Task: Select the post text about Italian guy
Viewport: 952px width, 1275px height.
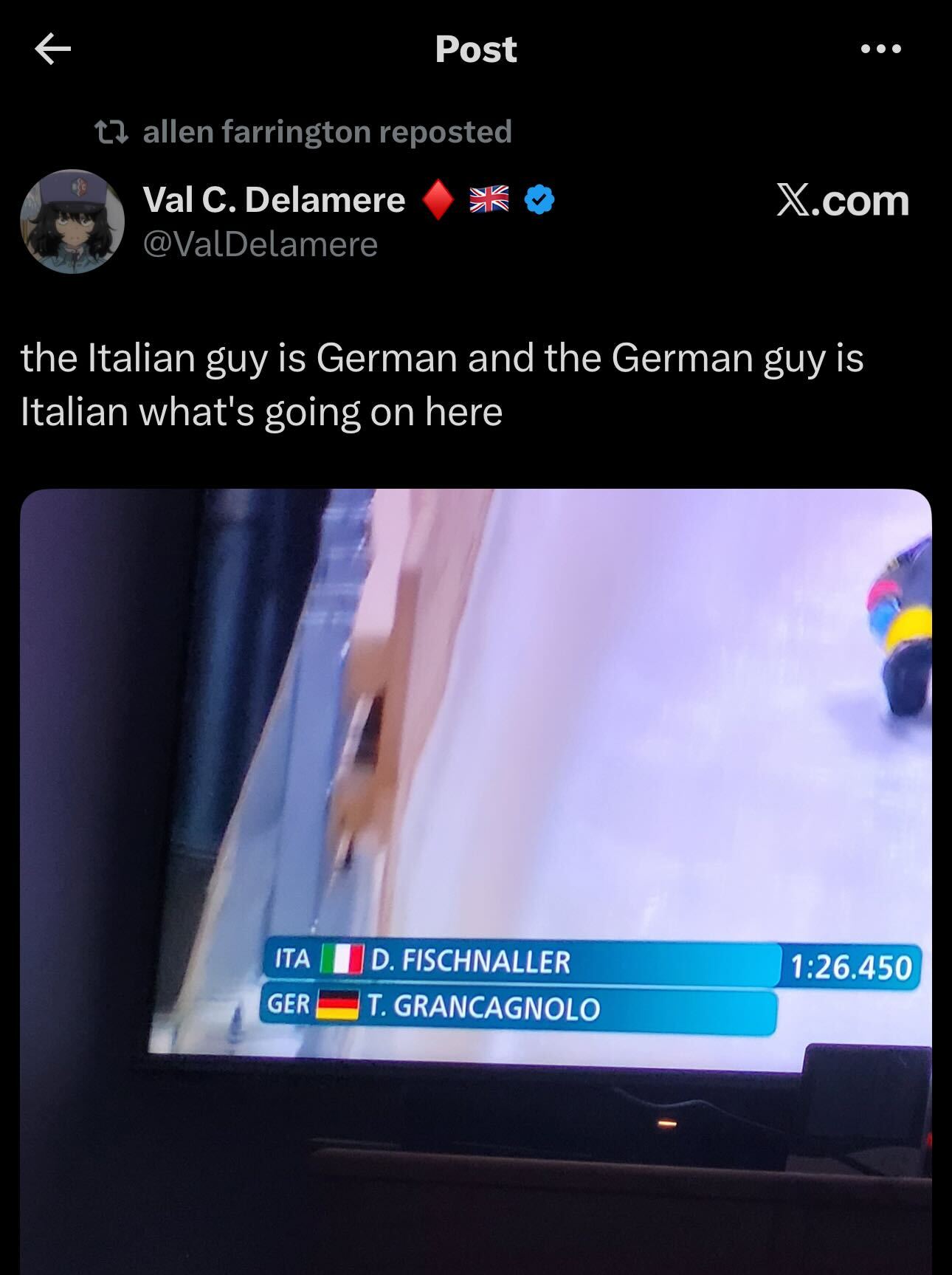Action: click(442, 385)
